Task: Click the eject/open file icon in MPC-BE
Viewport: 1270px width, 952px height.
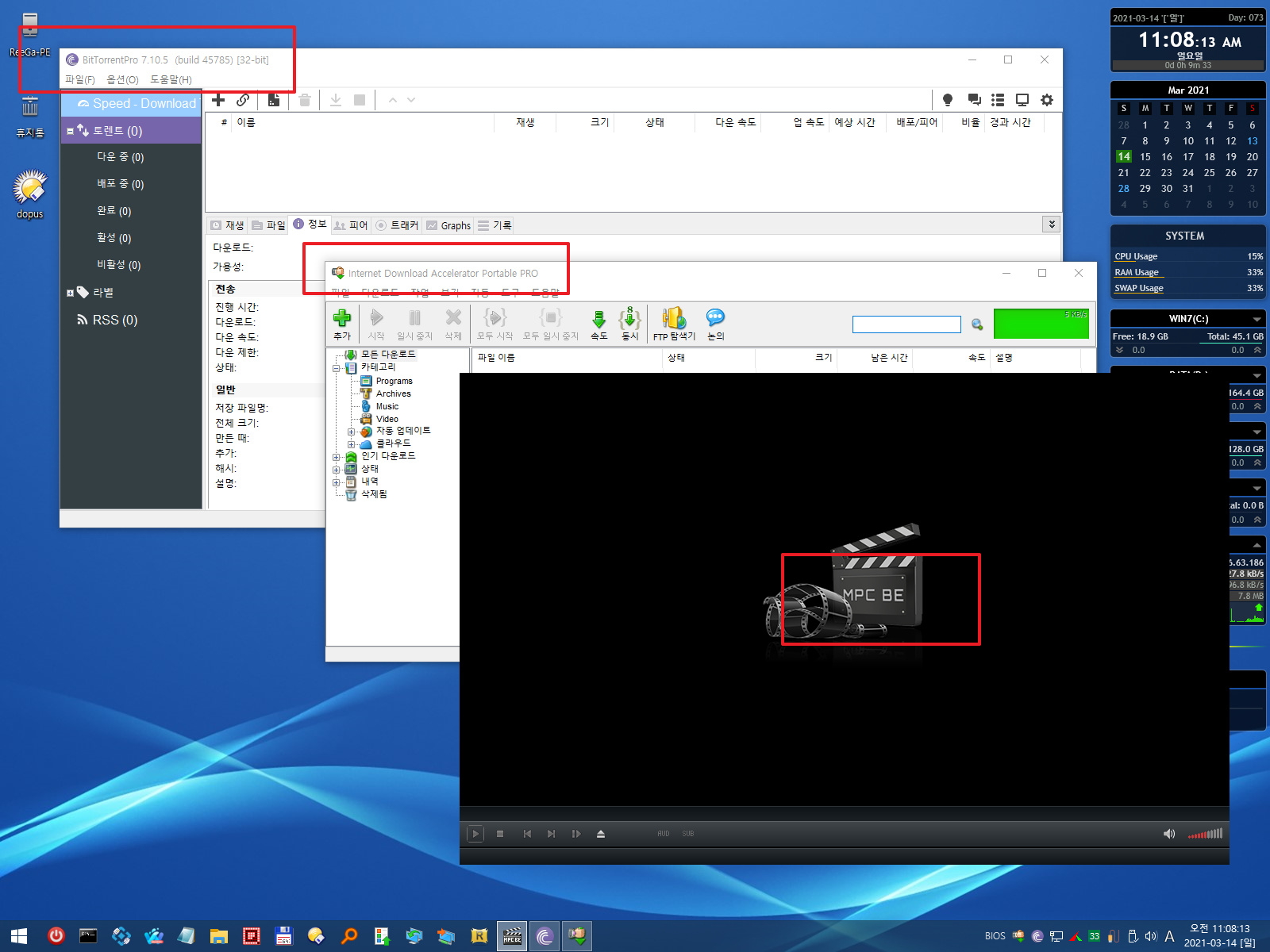Action: tap(601, 834)
